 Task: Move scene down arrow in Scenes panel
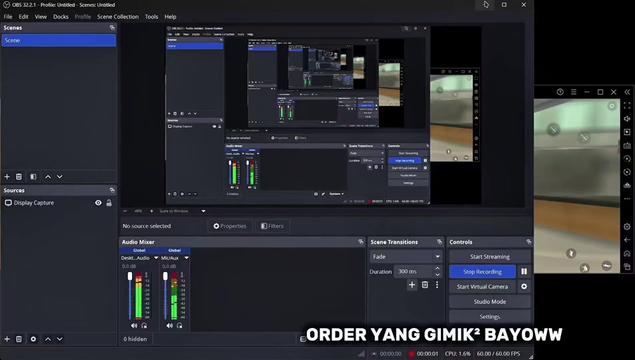coord(60,177)
